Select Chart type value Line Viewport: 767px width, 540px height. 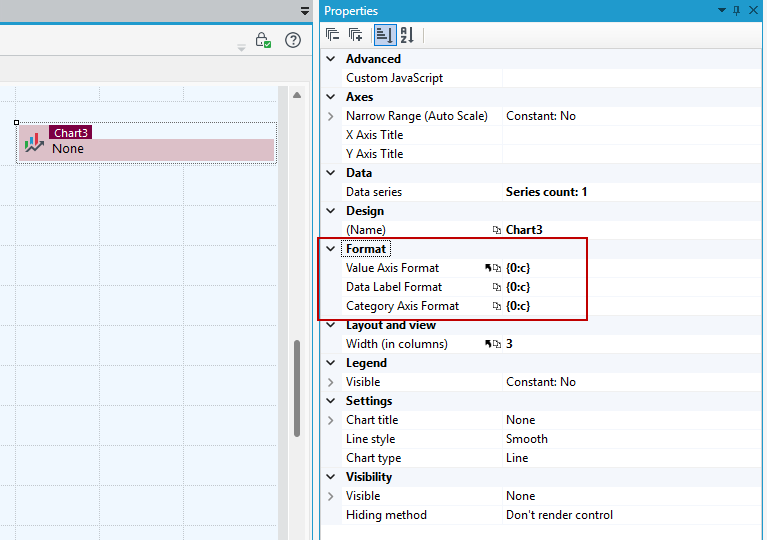[x=517, y=458]
